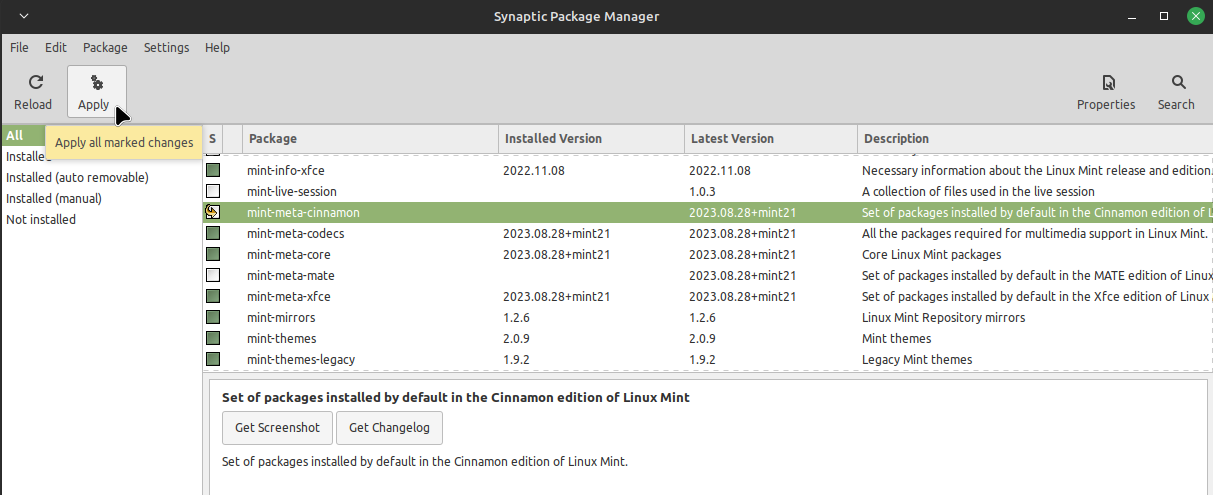
Task: Open package Properties from the toolbar
Action: point(1106,91)
